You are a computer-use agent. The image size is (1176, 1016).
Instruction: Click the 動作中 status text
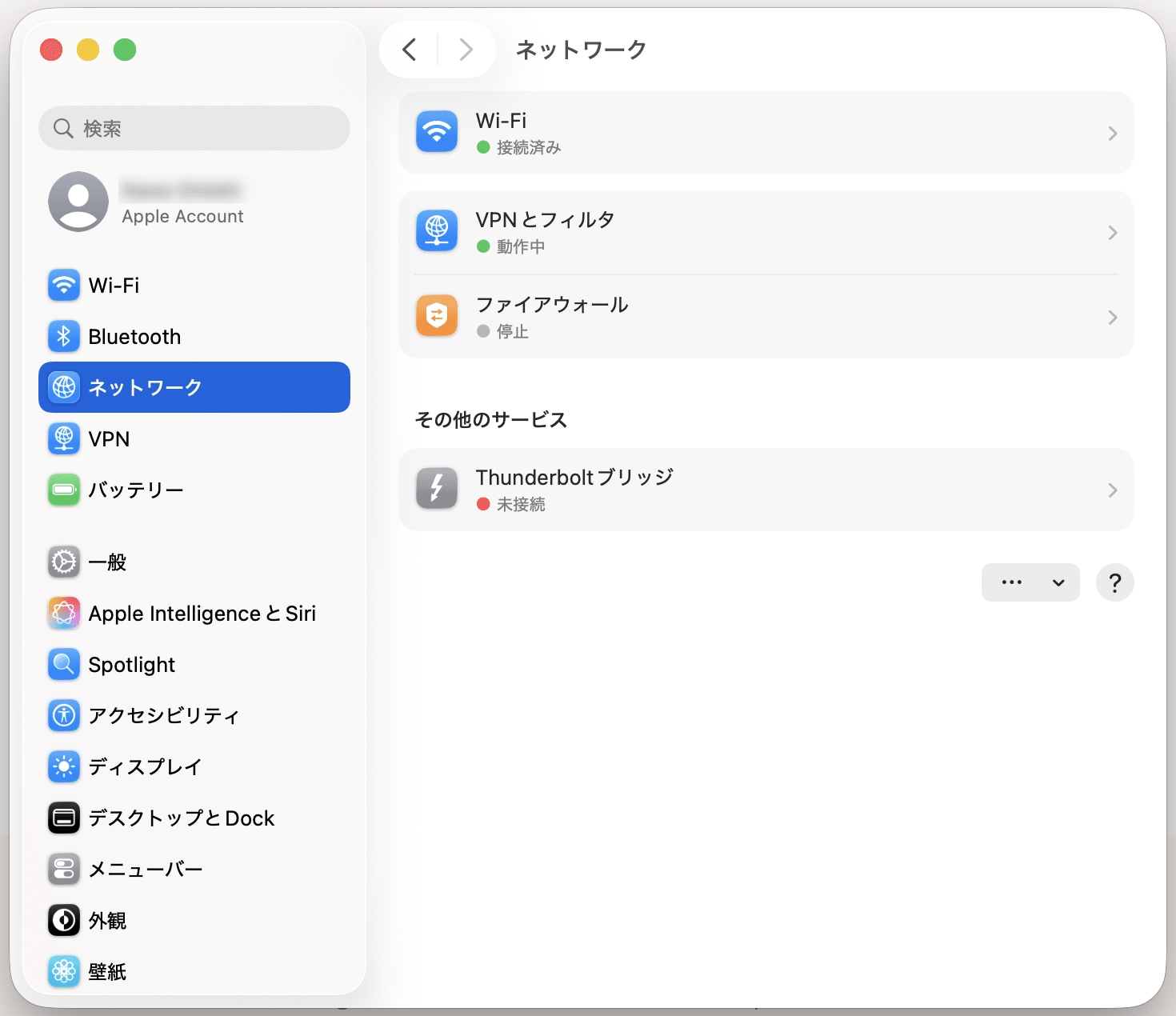pyautogui.click(x=521, y=246)
